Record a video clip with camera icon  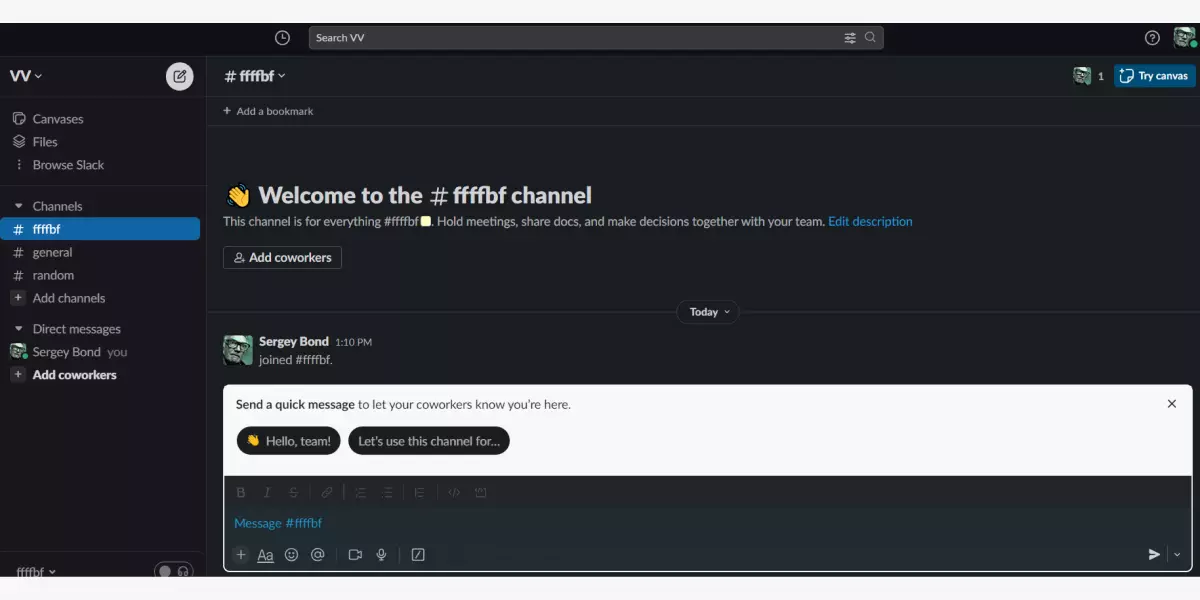[x=355, y=555]
